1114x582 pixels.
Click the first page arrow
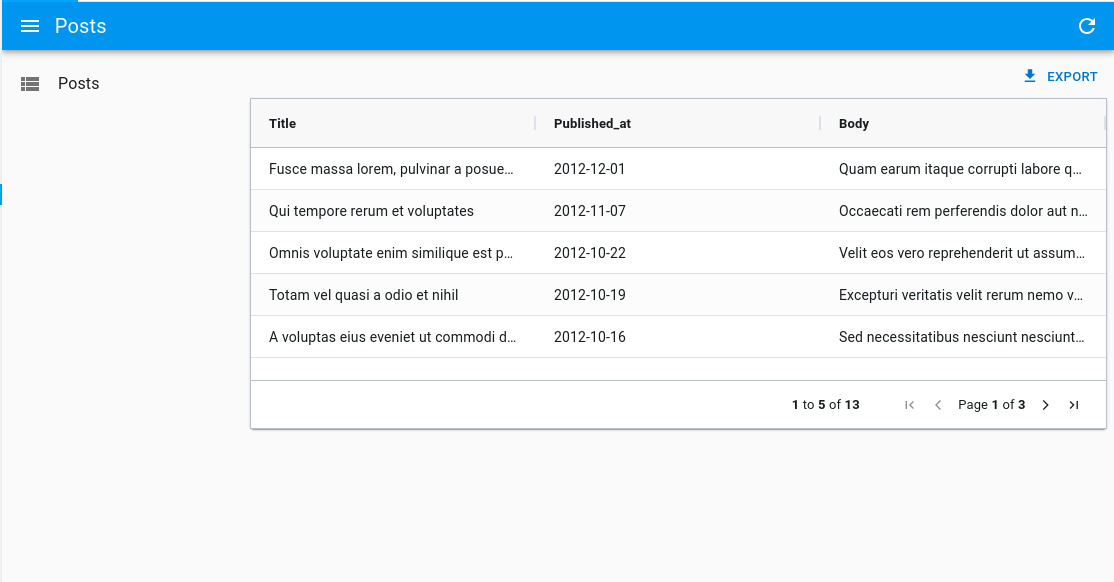tap(909, 405)
